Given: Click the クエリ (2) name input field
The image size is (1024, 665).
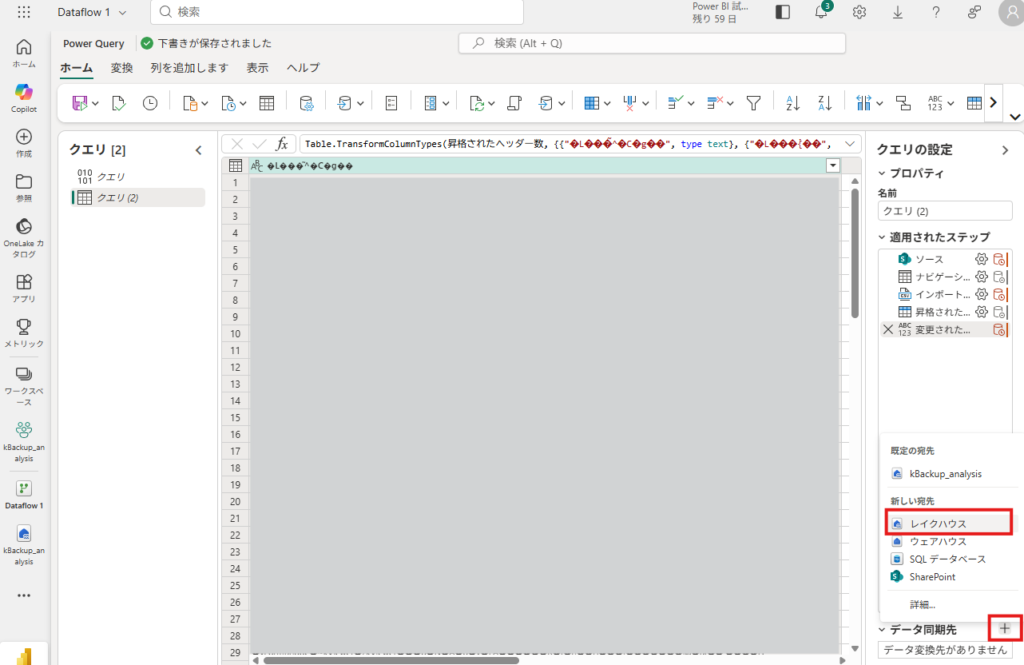Looking at the screenshot, I should 943,211.
